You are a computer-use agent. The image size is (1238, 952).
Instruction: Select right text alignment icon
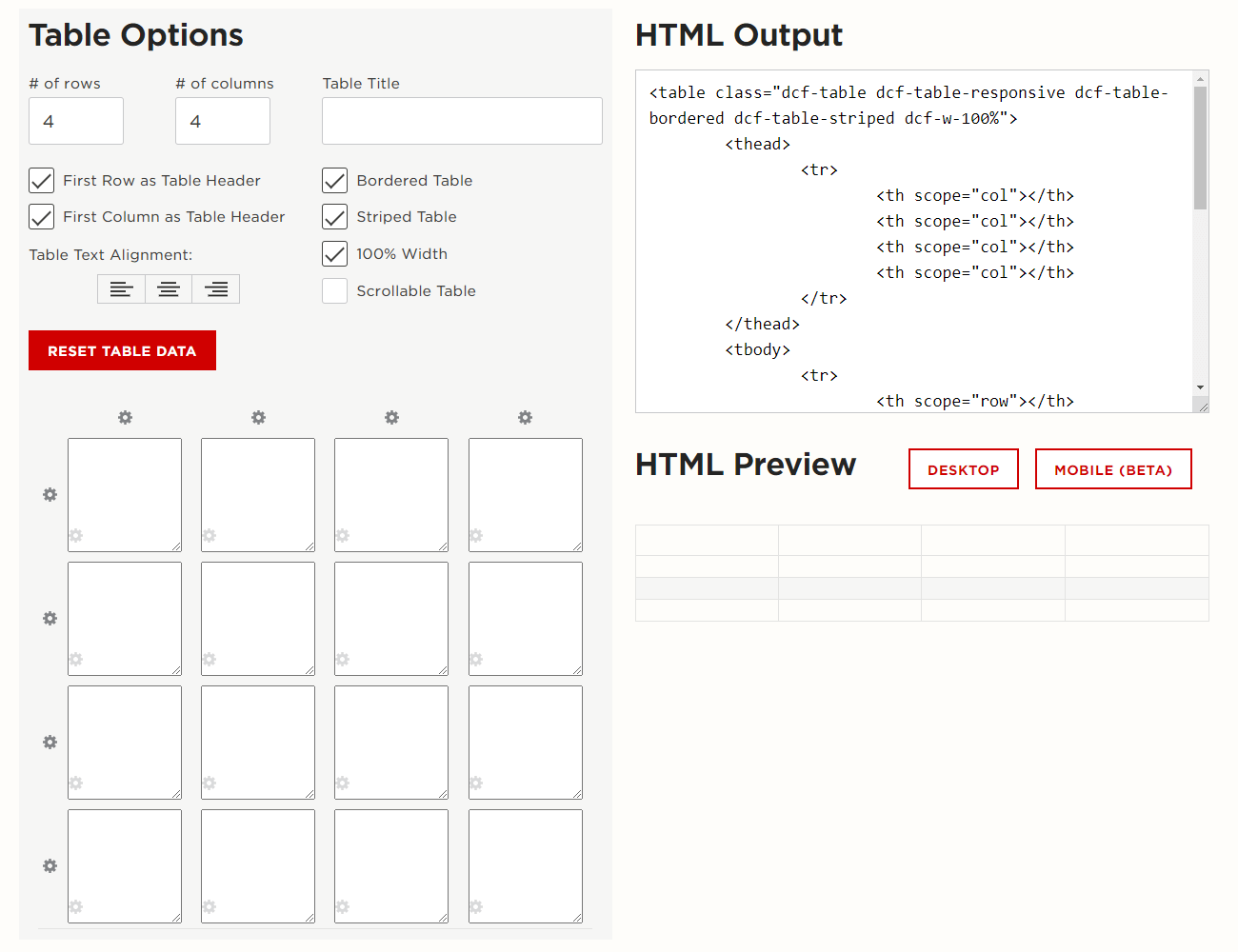[216, 289]
